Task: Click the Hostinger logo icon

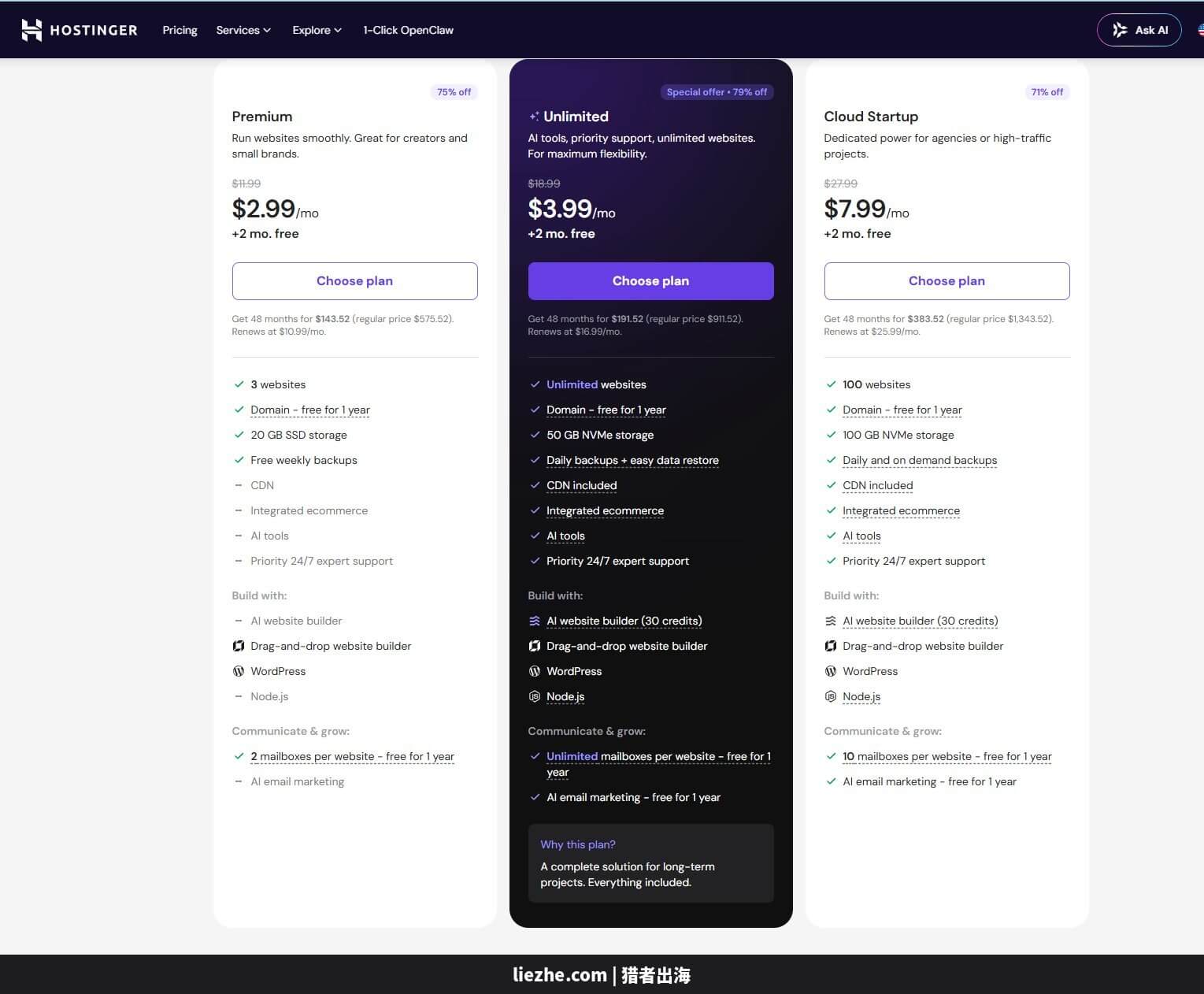Action: click(x=31, y=30)
